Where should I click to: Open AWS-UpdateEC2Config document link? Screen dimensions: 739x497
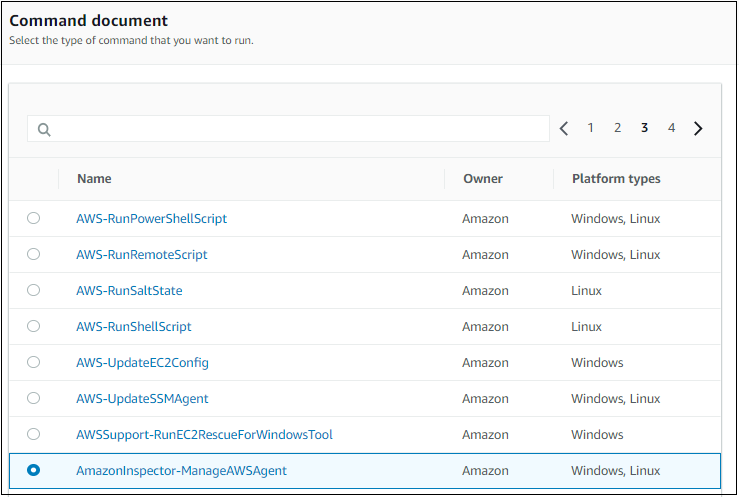pyautogui.click(x=142, y=363)
